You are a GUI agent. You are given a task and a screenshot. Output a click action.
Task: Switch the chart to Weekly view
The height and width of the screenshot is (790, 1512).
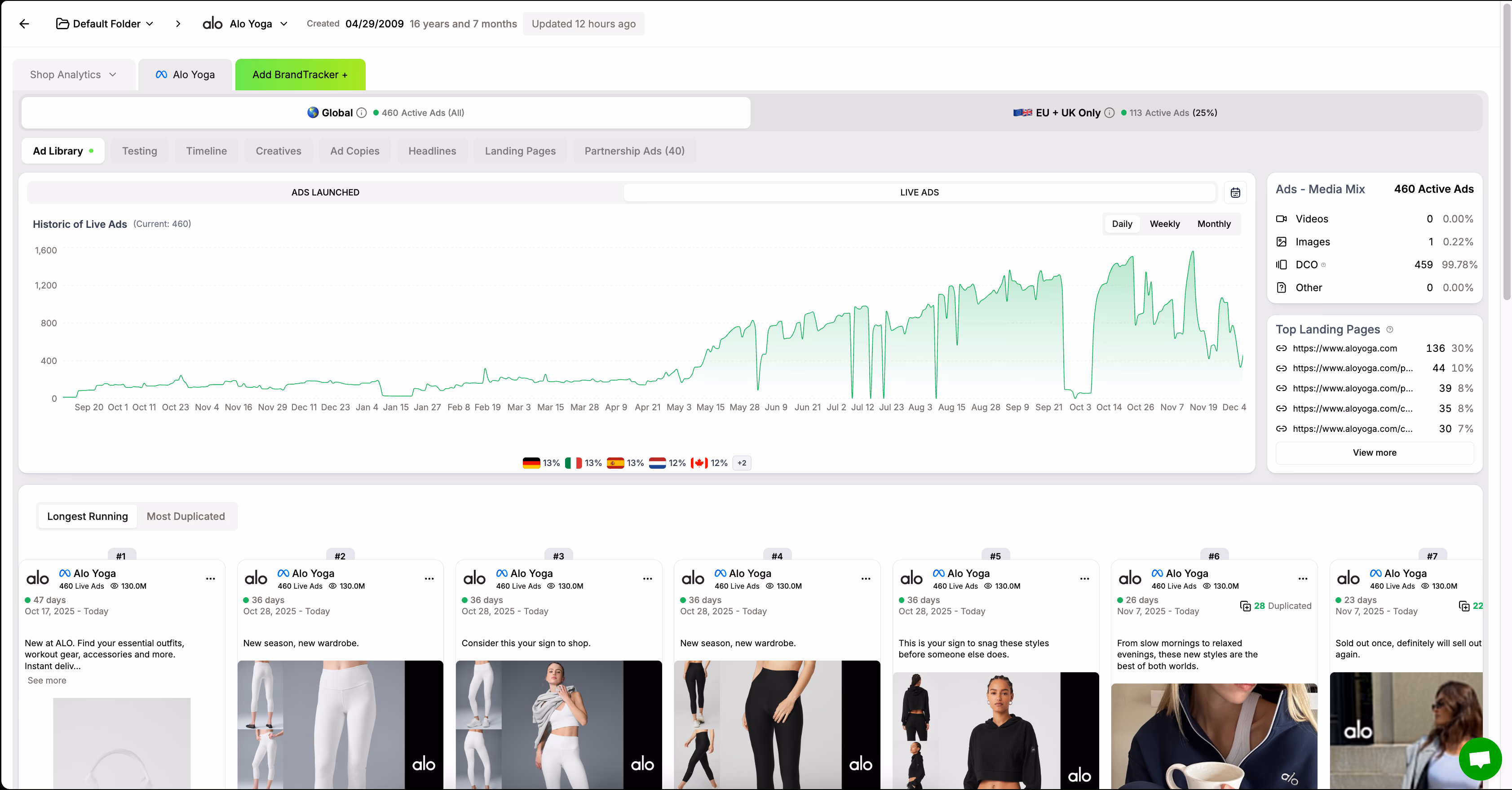point(1164,224)
